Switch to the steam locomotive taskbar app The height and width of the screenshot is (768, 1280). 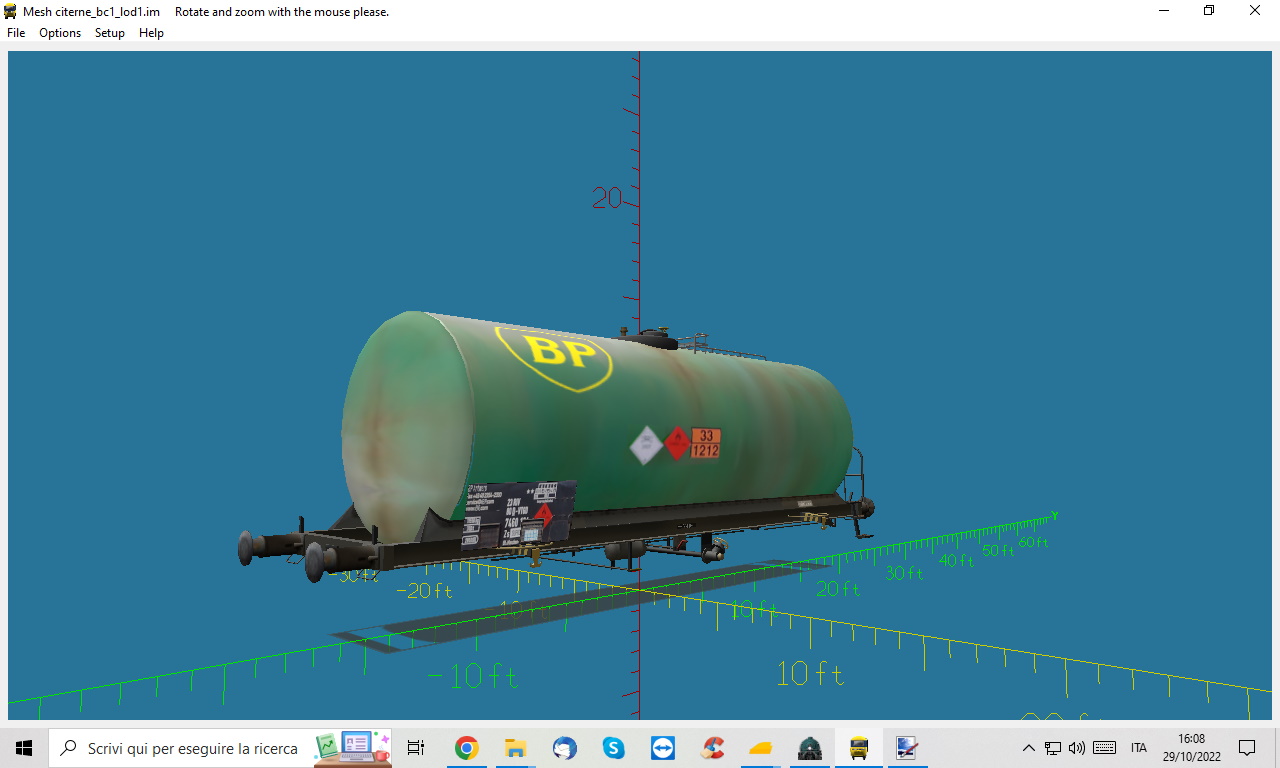point(810,748)
